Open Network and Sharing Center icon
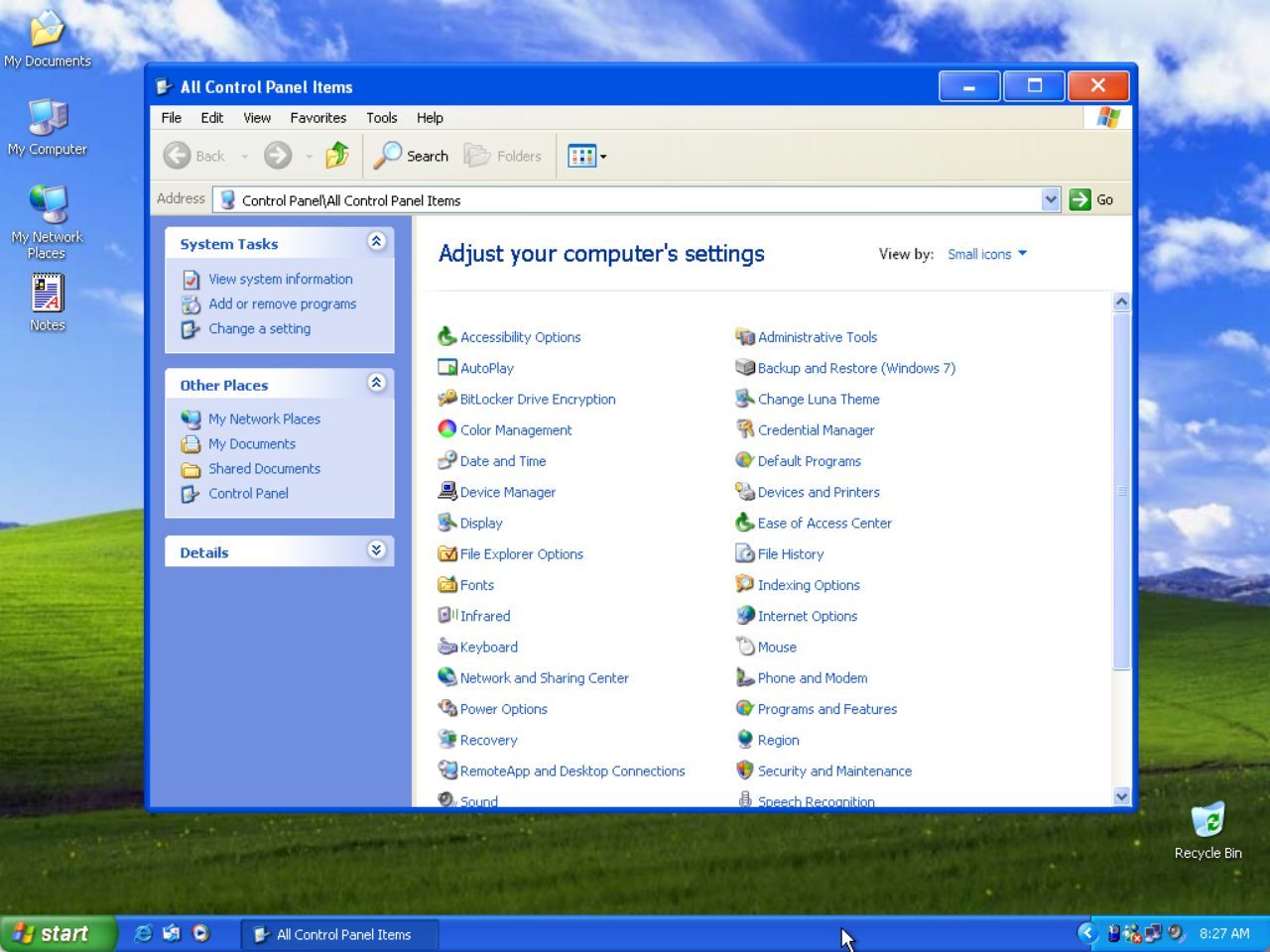The image size is (1270, 952). pyautogui.click(x=447, y=677)
